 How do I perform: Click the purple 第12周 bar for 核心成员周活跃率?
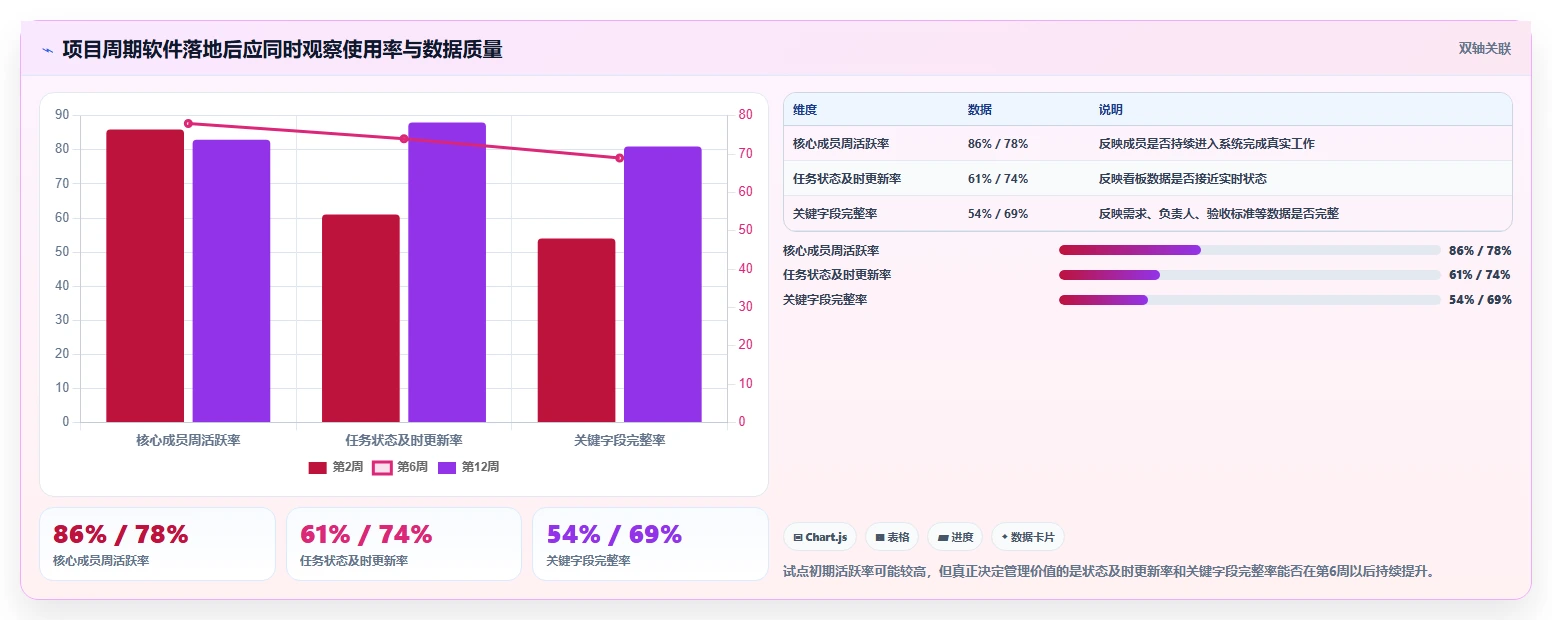click(231, 281)
